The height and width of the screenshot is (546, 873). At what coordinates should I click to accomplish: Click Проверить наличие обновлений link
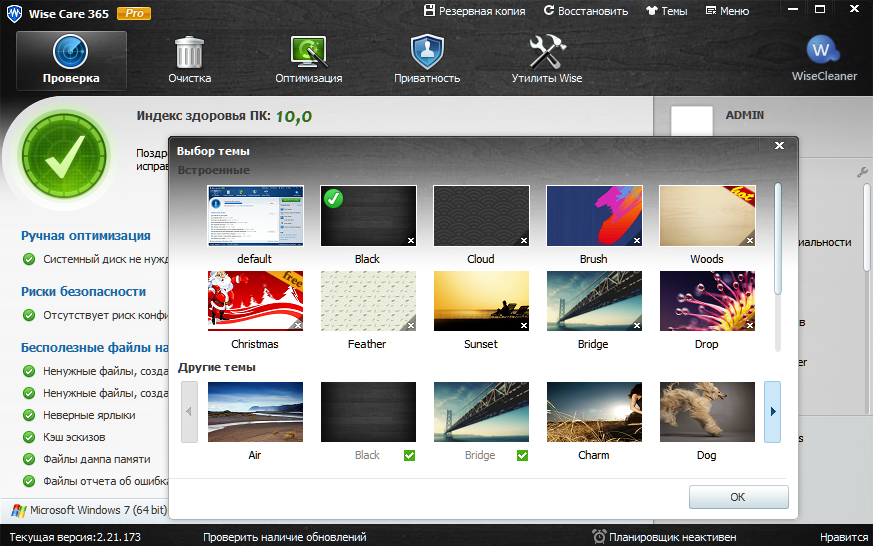[x=285, y=537]
